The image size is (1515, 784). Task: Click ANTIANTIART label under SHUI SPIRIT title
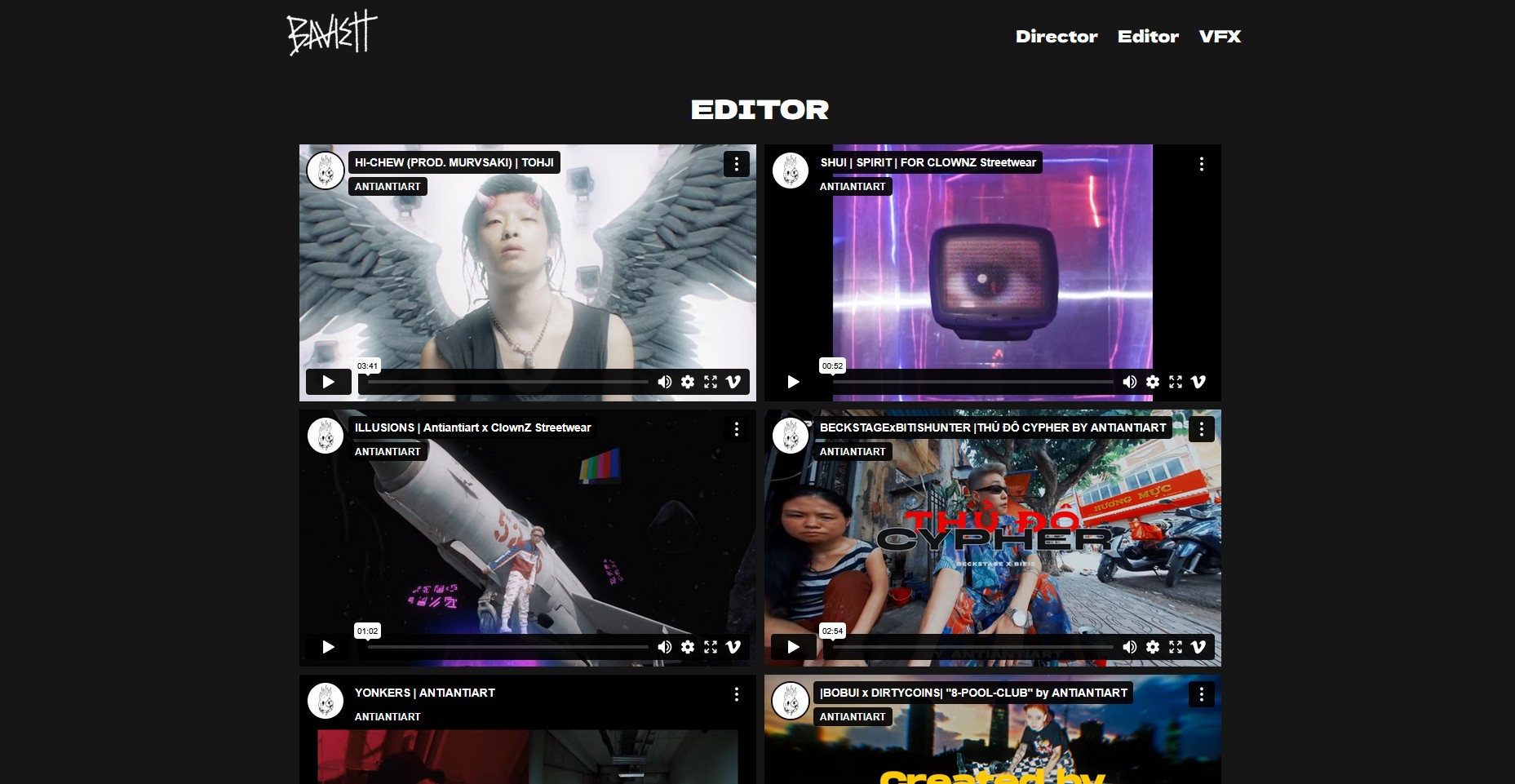point(853,187)
